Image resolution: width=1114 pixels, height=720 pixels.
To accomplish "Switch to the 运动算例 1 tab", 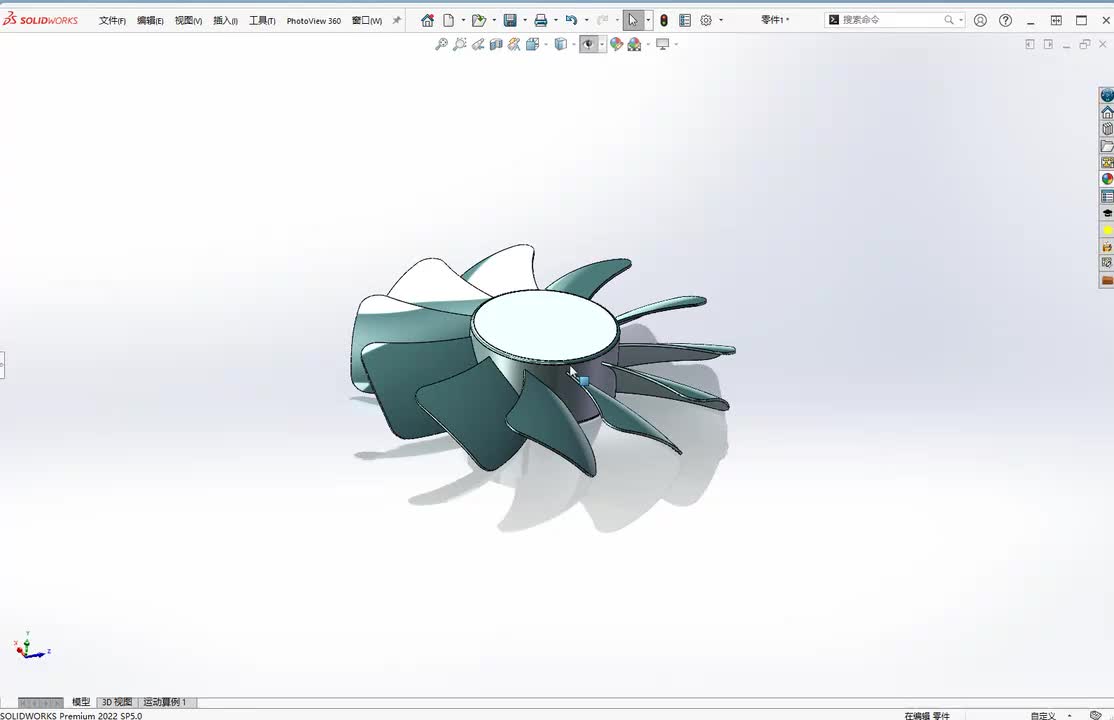I will coord(165,702).
